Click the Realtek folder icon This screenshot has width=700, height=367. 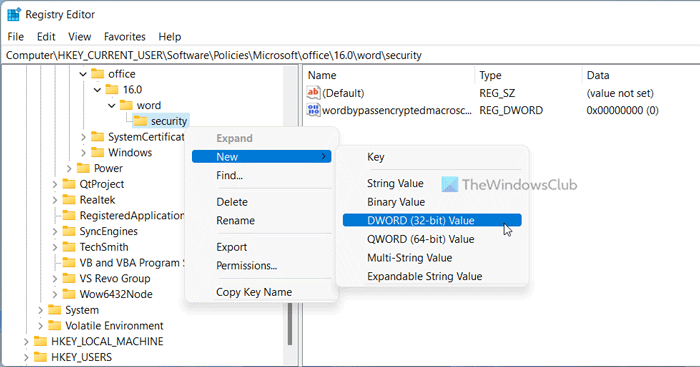point(69,200)
